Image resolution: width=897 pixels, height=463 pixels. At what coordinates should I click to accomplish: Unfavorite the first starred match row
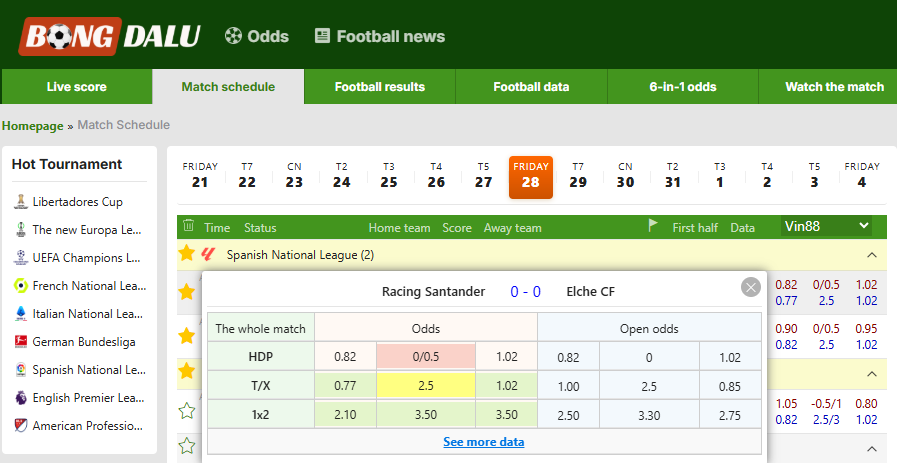186,292
